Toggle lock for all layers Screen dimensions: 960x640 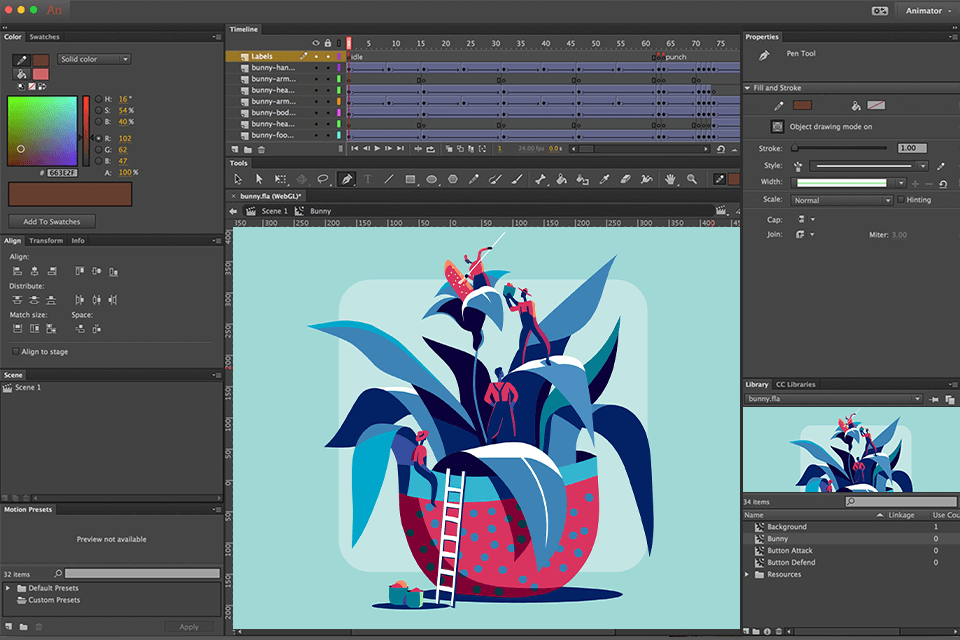tap(328, 43)
